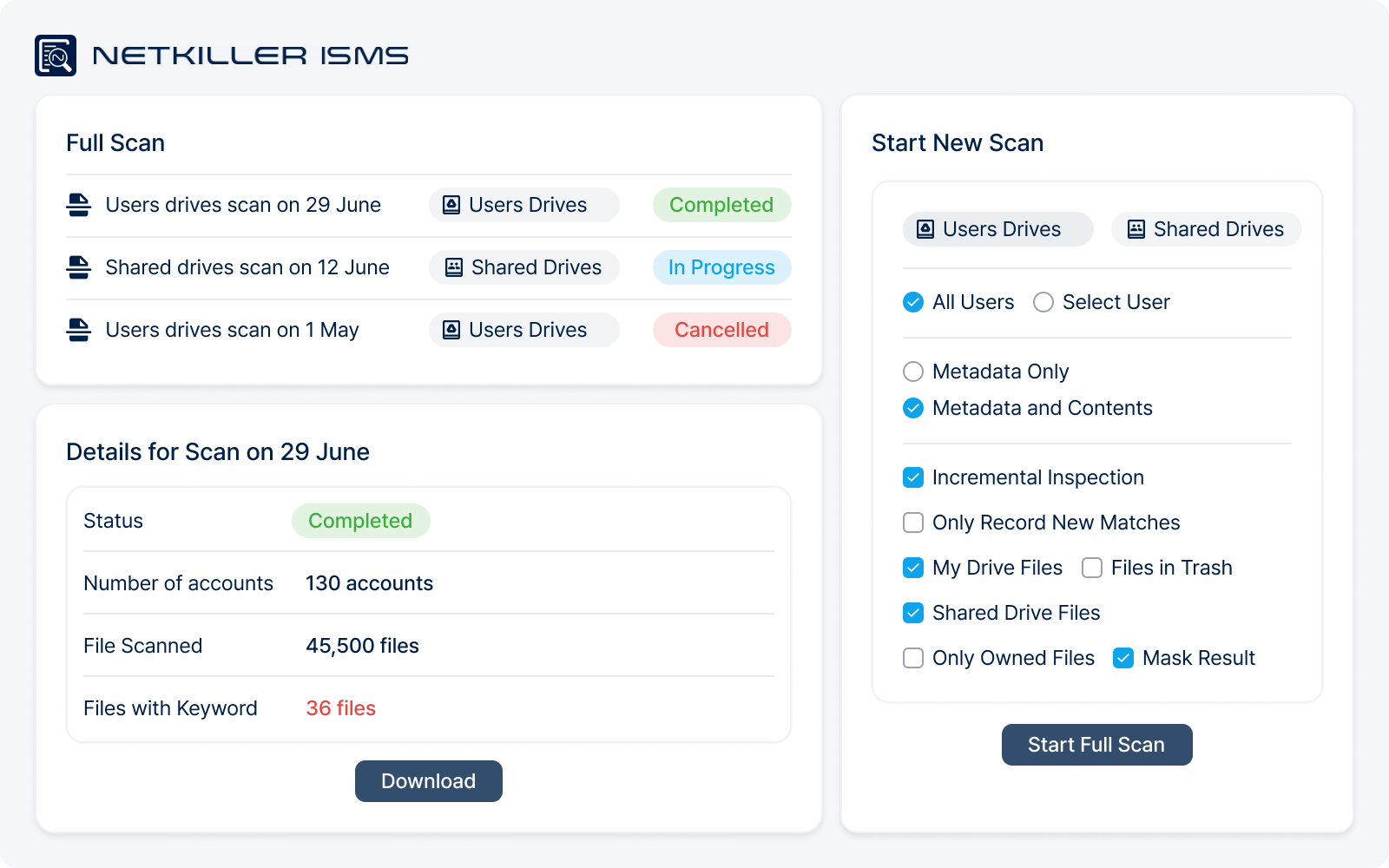Click the Netkiller ISMS logo icon
The width and height of the screenshot is (1389, 868).
coord(56,56)
